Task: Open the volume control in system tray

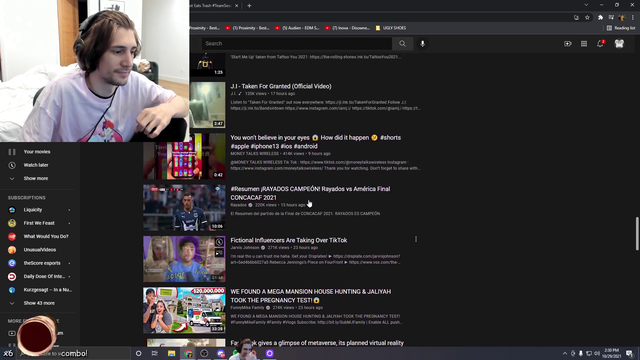Action: (597, 353)
